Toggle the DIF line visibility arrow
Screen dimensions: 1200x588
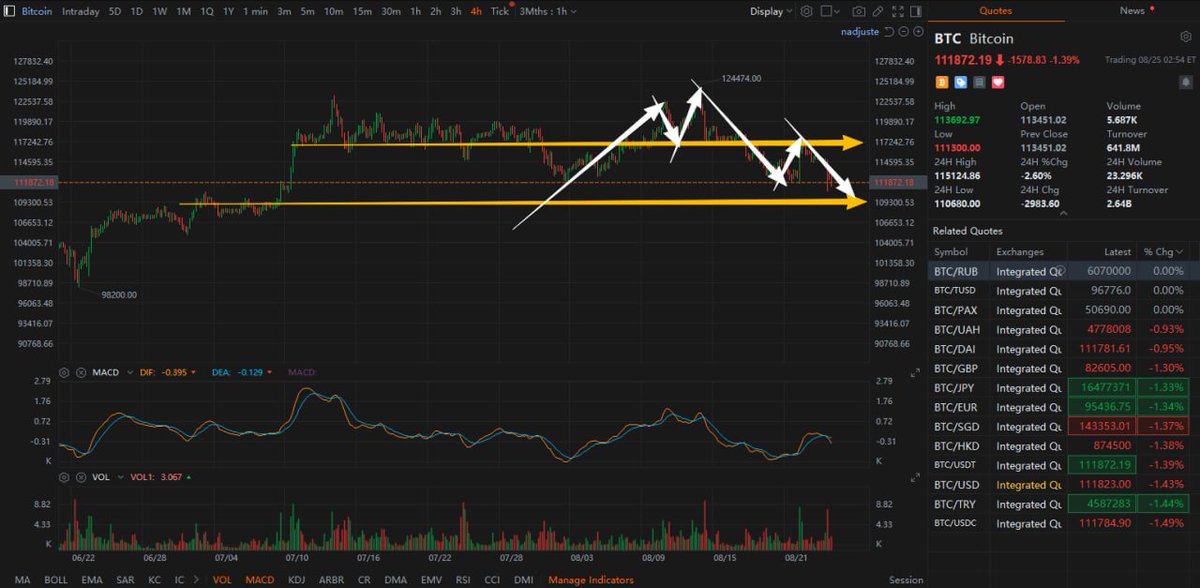[193, 372]
